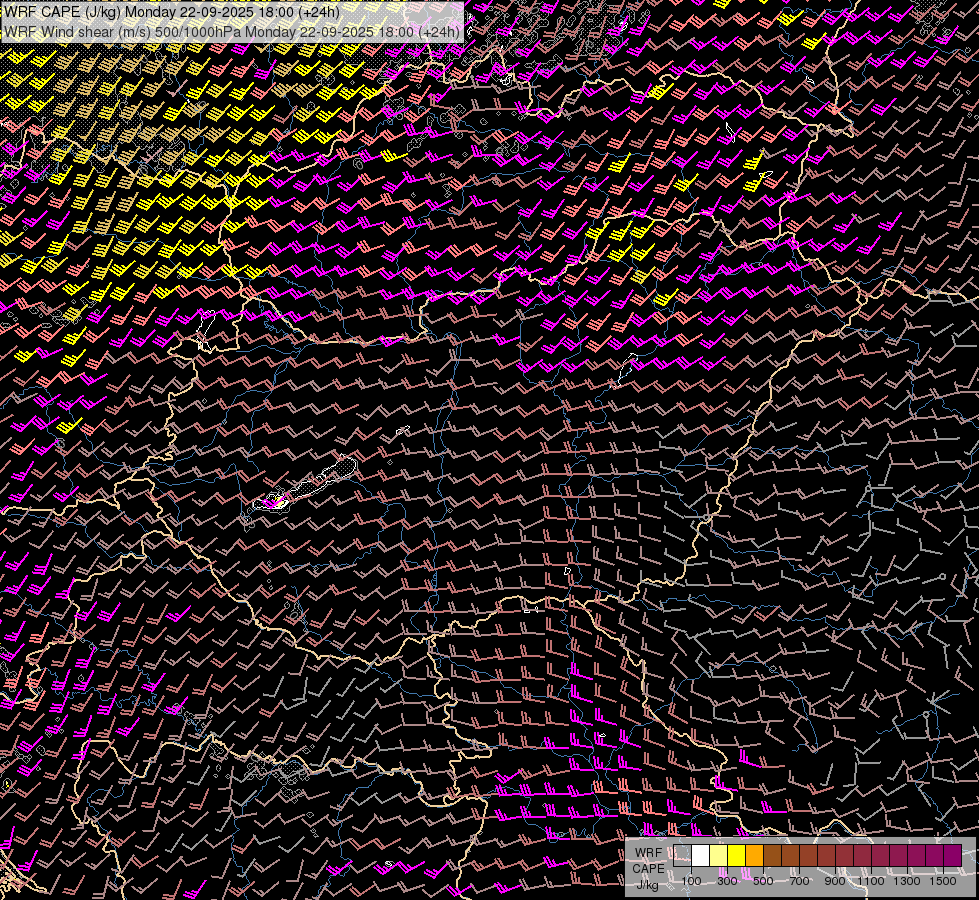Select the light yellow legend swatch

pos(719,855)
